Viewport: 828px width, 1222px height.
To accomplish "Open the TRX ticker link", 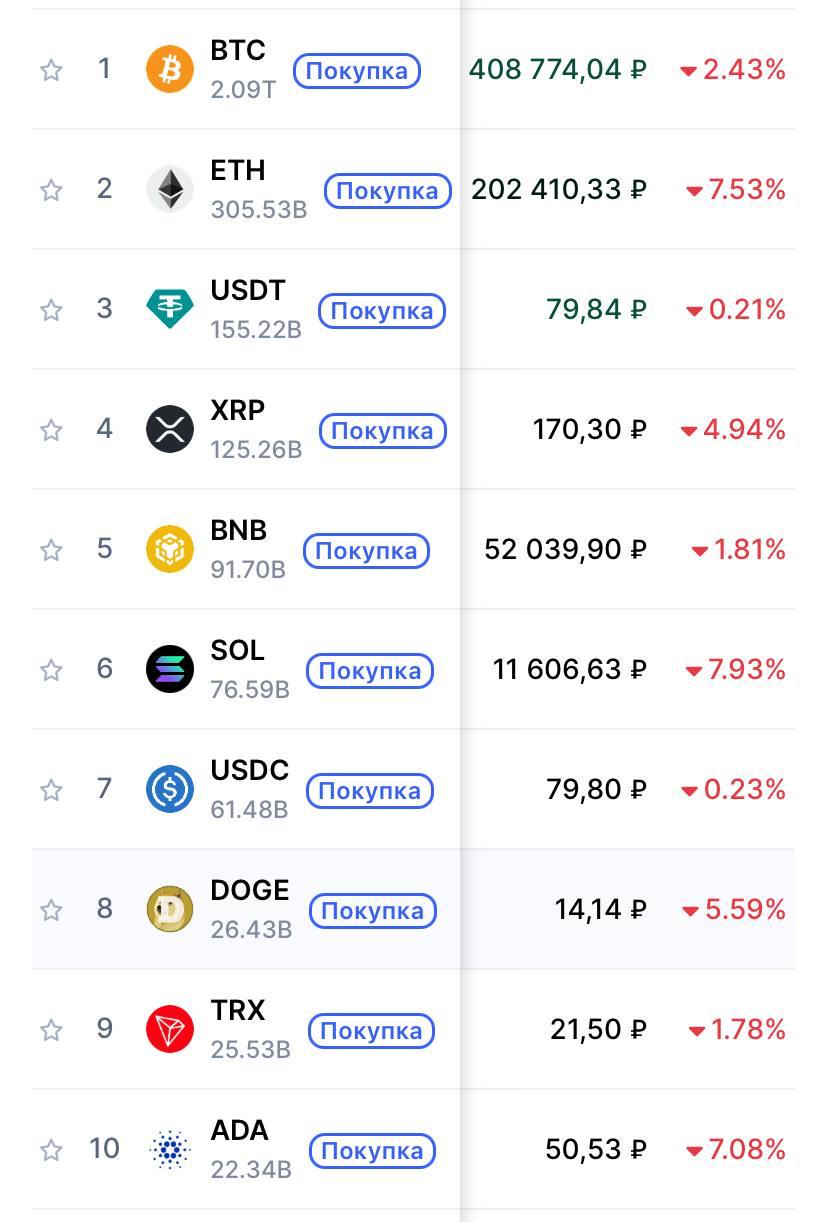I will pyautogui.click(x=237, y=1011).
